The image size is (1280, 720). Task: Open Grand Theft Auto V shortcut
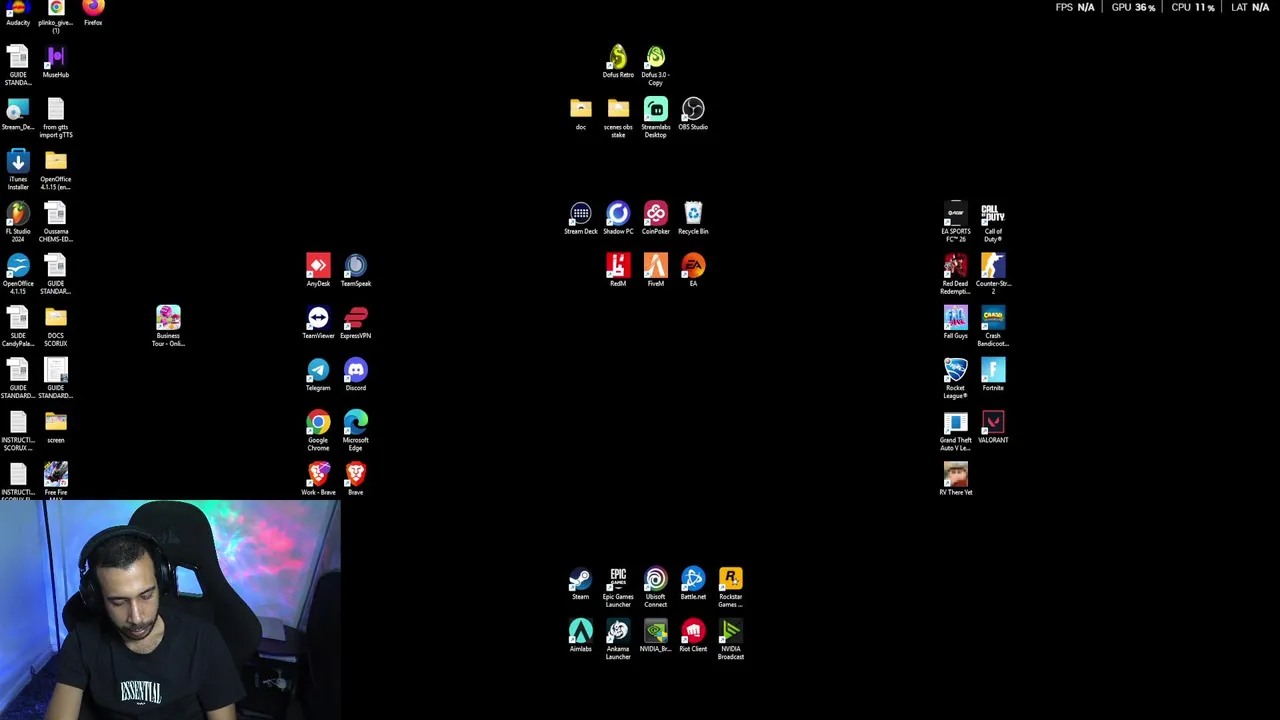pos(955,430)
